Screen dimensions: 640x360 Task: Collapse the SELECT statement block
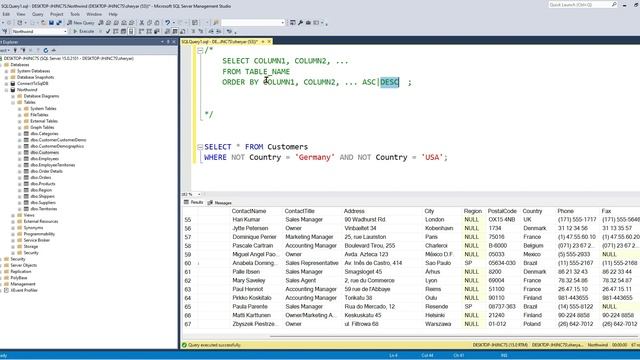pos(200,147)
